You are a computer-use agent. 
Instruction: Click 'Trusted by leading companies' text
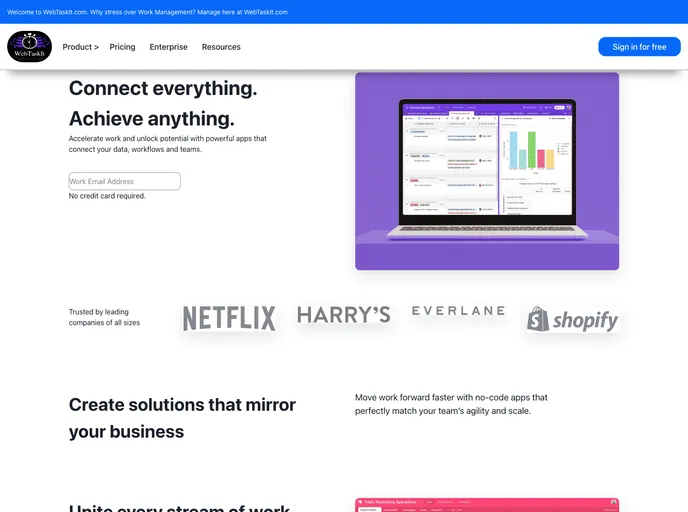pyautogui.click(x=104, y=317)
